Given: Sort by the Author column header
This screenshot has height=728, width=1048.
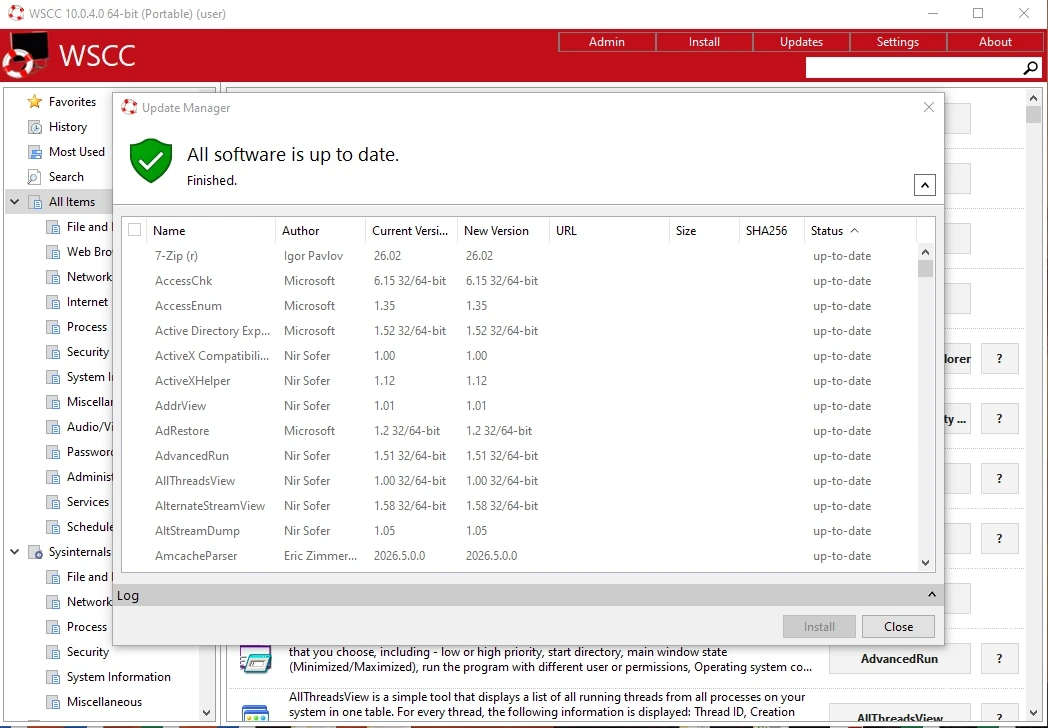Looking at the screenshot, I should (x=320, y=231).
